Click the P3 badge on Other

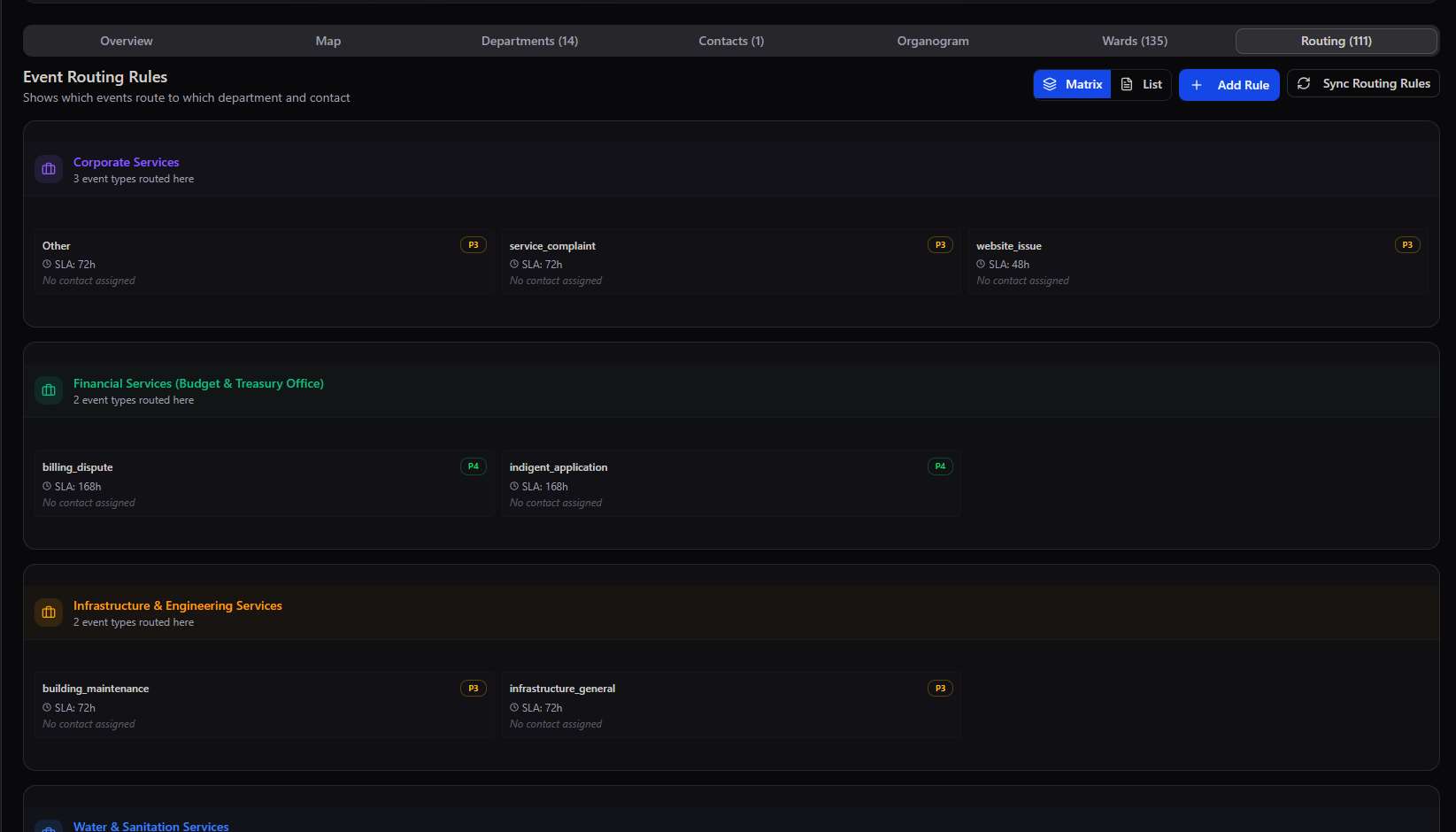(474, 245)
